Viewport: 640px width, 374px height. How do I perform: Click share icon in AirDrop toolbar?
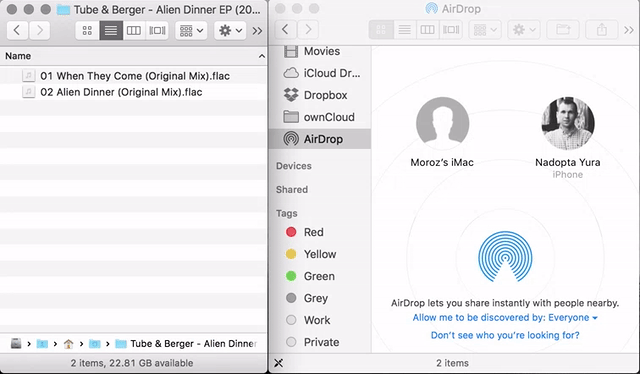click(x=602, y=29)
